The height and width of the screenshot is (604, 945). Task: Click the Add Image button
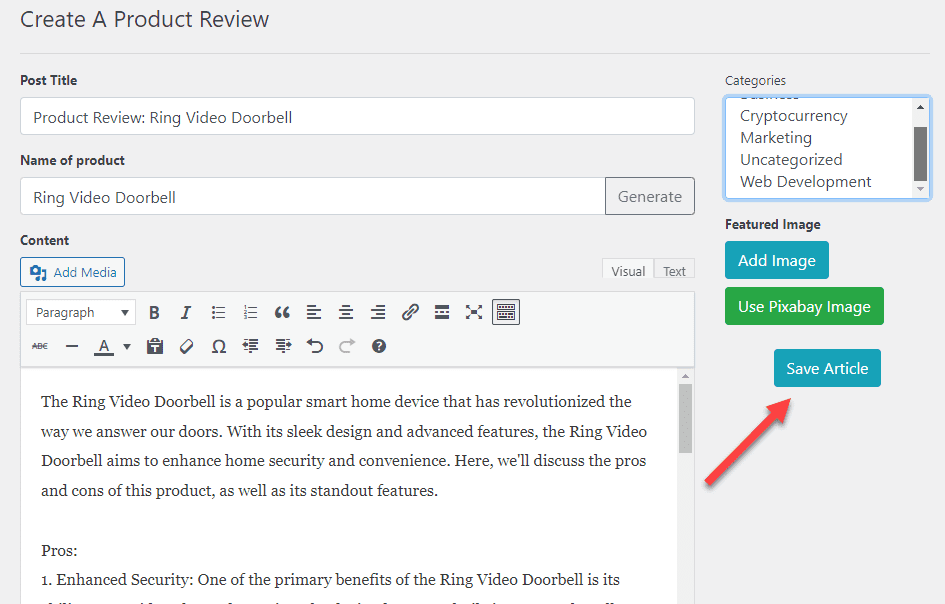point(777,260)
